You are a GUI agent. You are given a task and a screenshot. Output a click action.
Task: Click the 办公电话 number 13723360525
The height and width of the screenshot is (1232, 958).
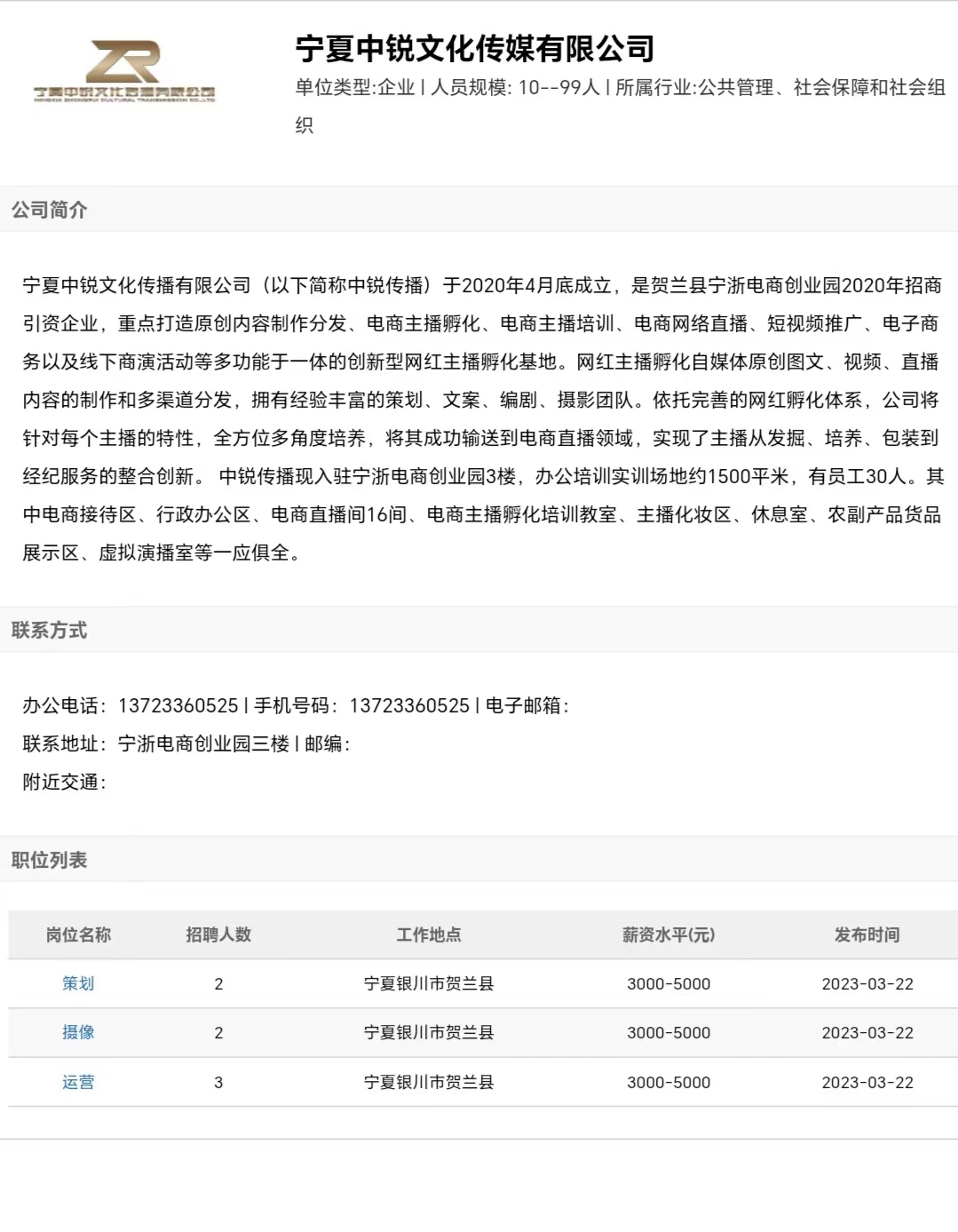(178, 705)
